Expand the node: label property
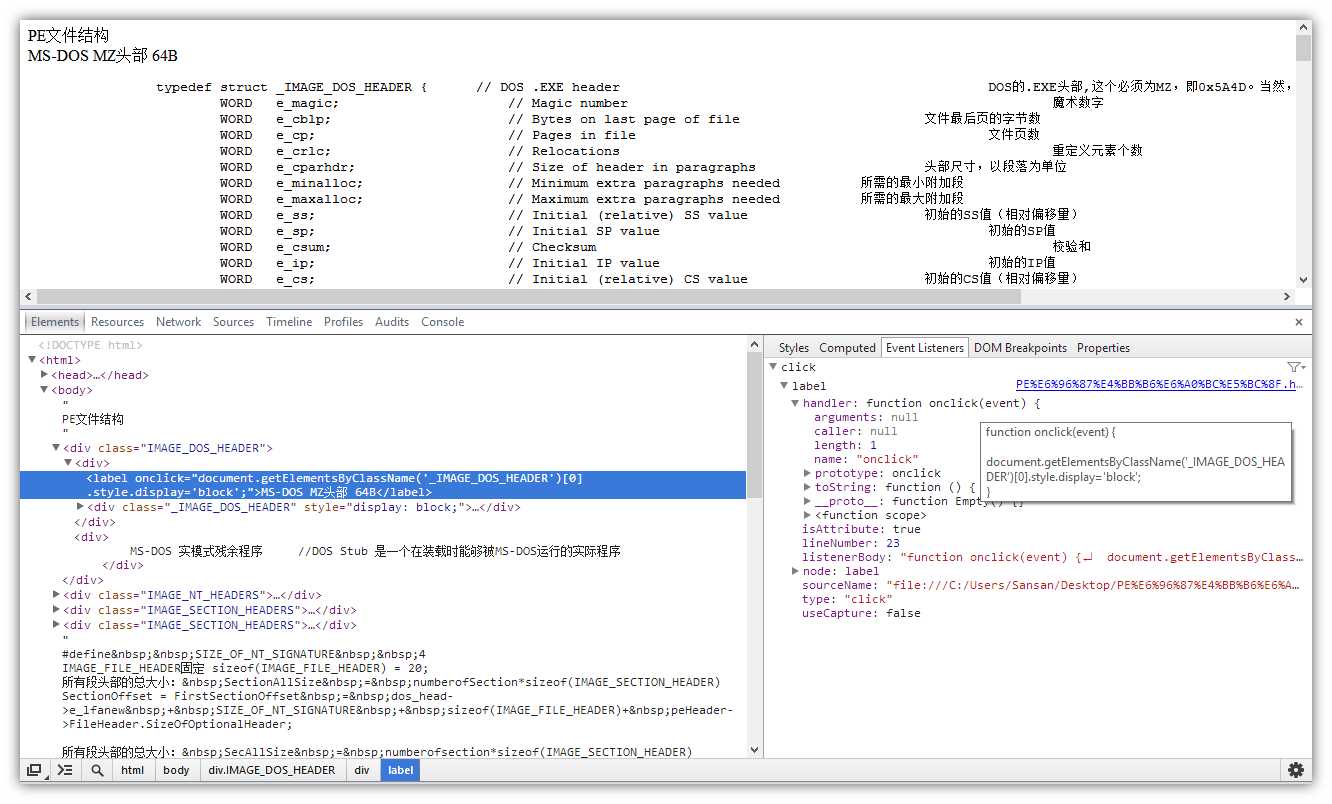1332x804 pixels. (796, 571)
